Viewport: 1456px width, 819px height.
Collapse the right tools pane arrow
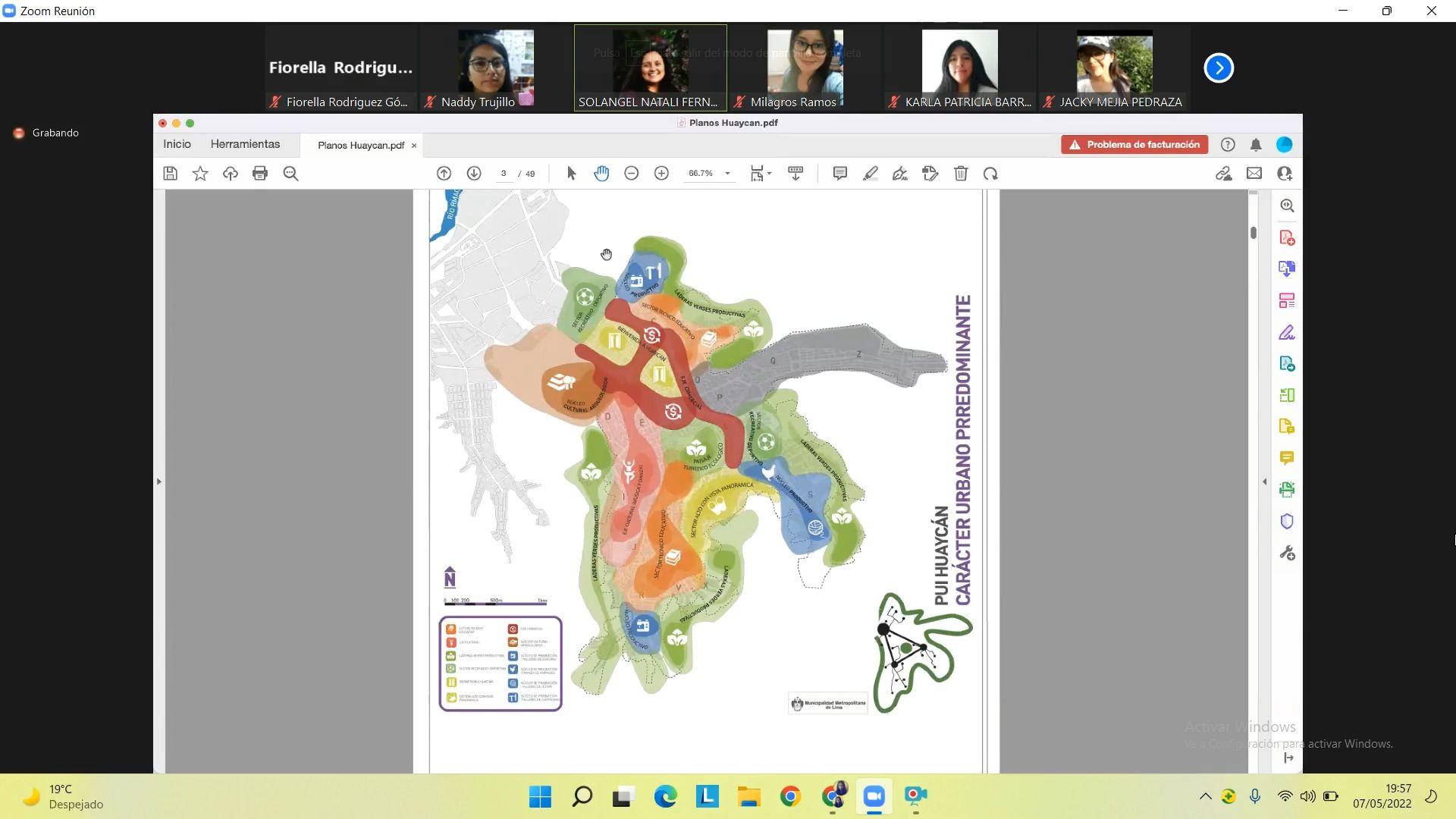click(1264, 482)
